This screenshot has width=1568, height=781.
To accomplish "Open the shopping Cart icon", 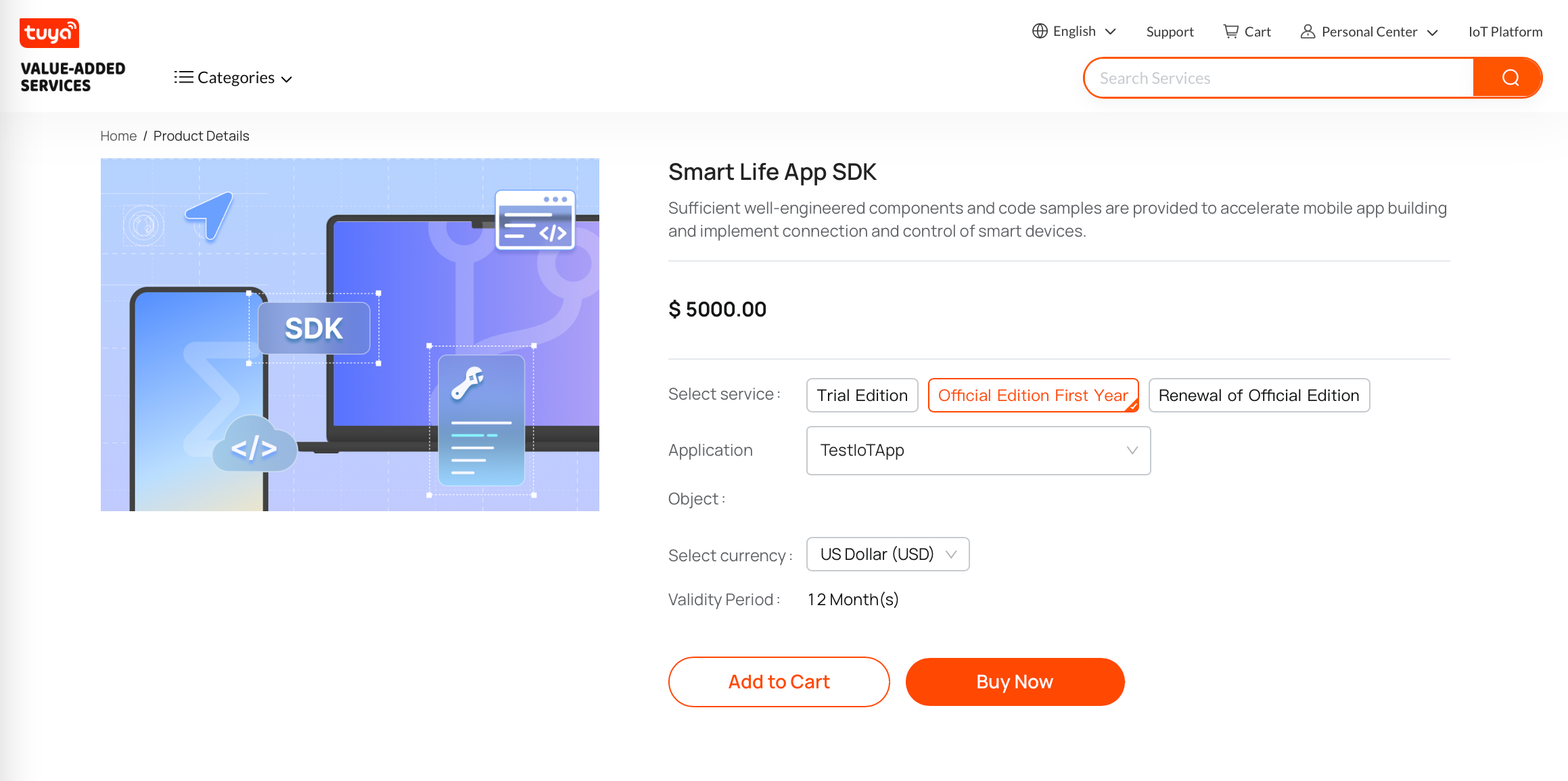I will [1231, 31].
